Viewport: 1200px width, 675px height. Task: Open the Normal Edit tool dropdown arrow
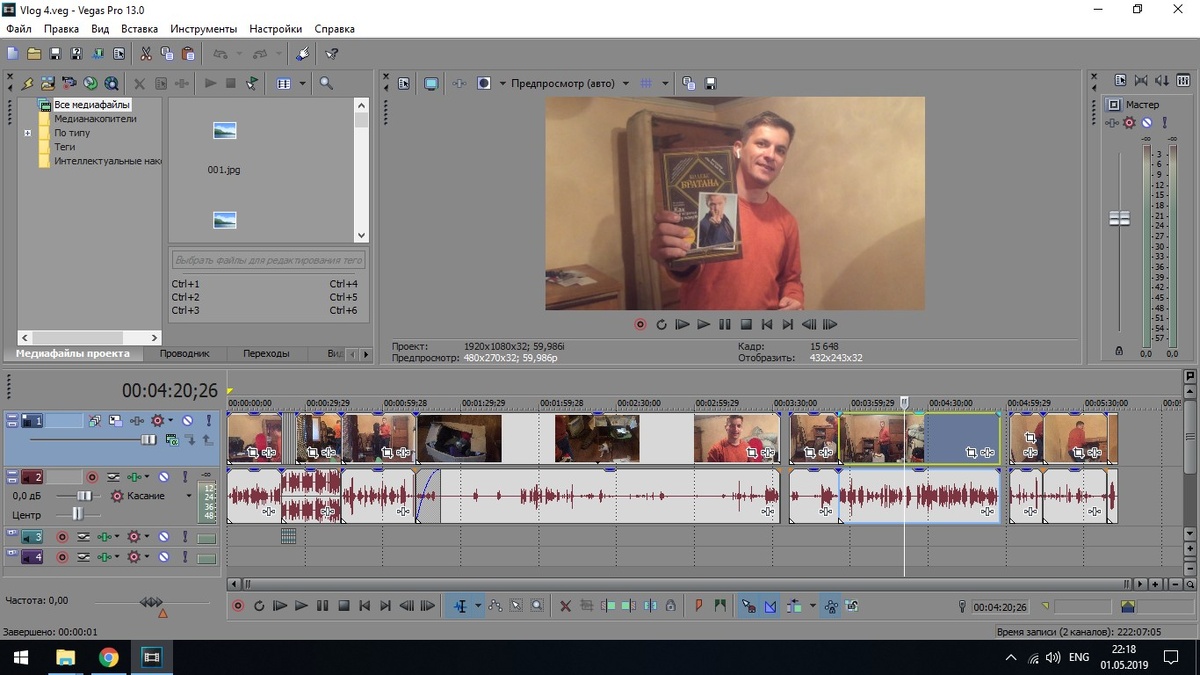point(478,606)
